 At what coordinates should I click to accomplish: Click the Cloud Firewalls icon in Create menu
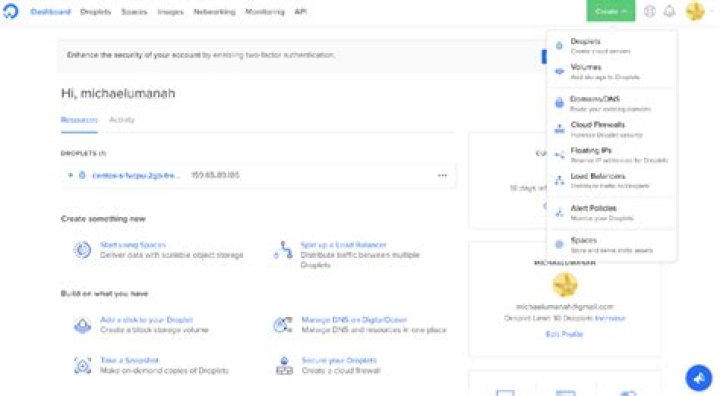pos(559,129)
